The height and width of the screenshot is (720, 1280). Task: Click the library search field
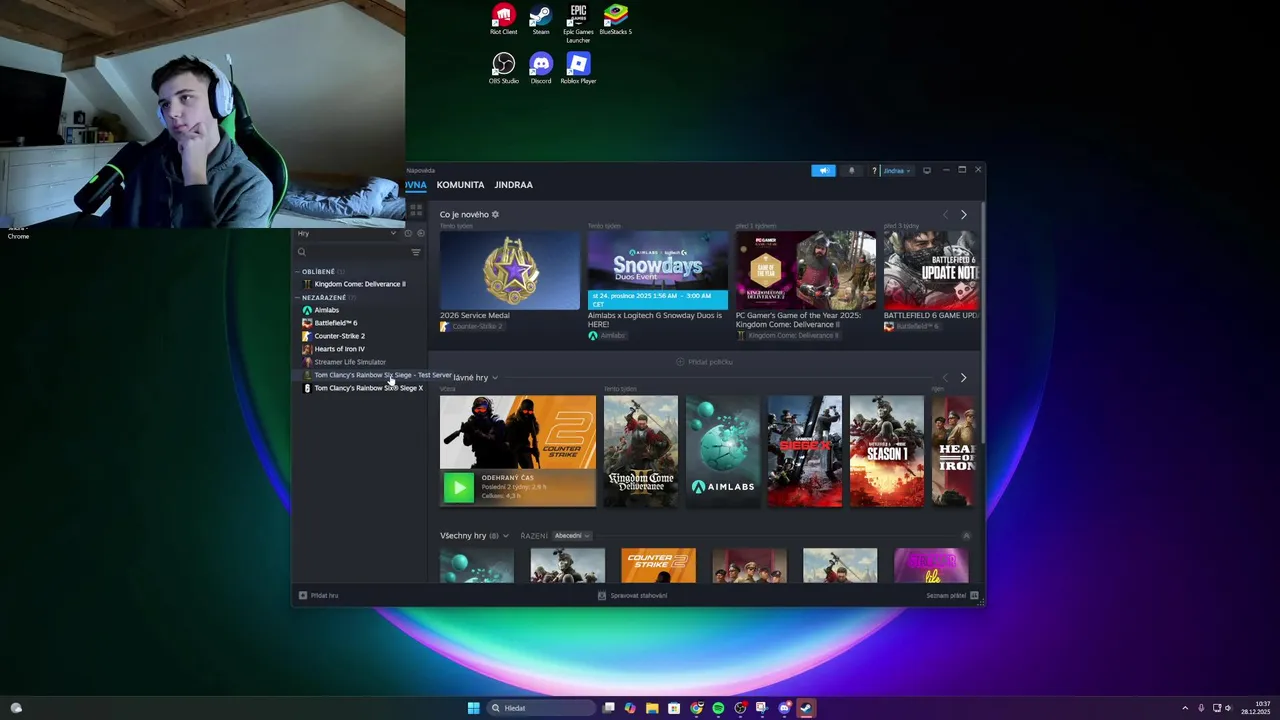point(352,252)
